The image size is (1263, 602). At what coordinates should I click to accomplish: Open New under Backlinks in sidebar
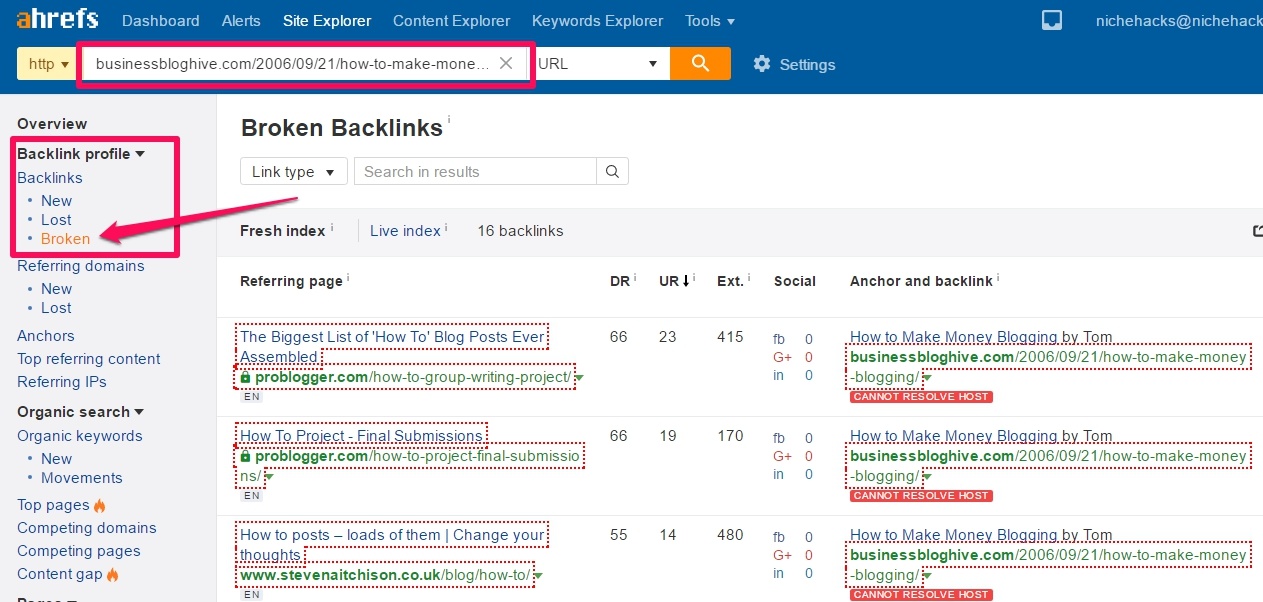57,201
